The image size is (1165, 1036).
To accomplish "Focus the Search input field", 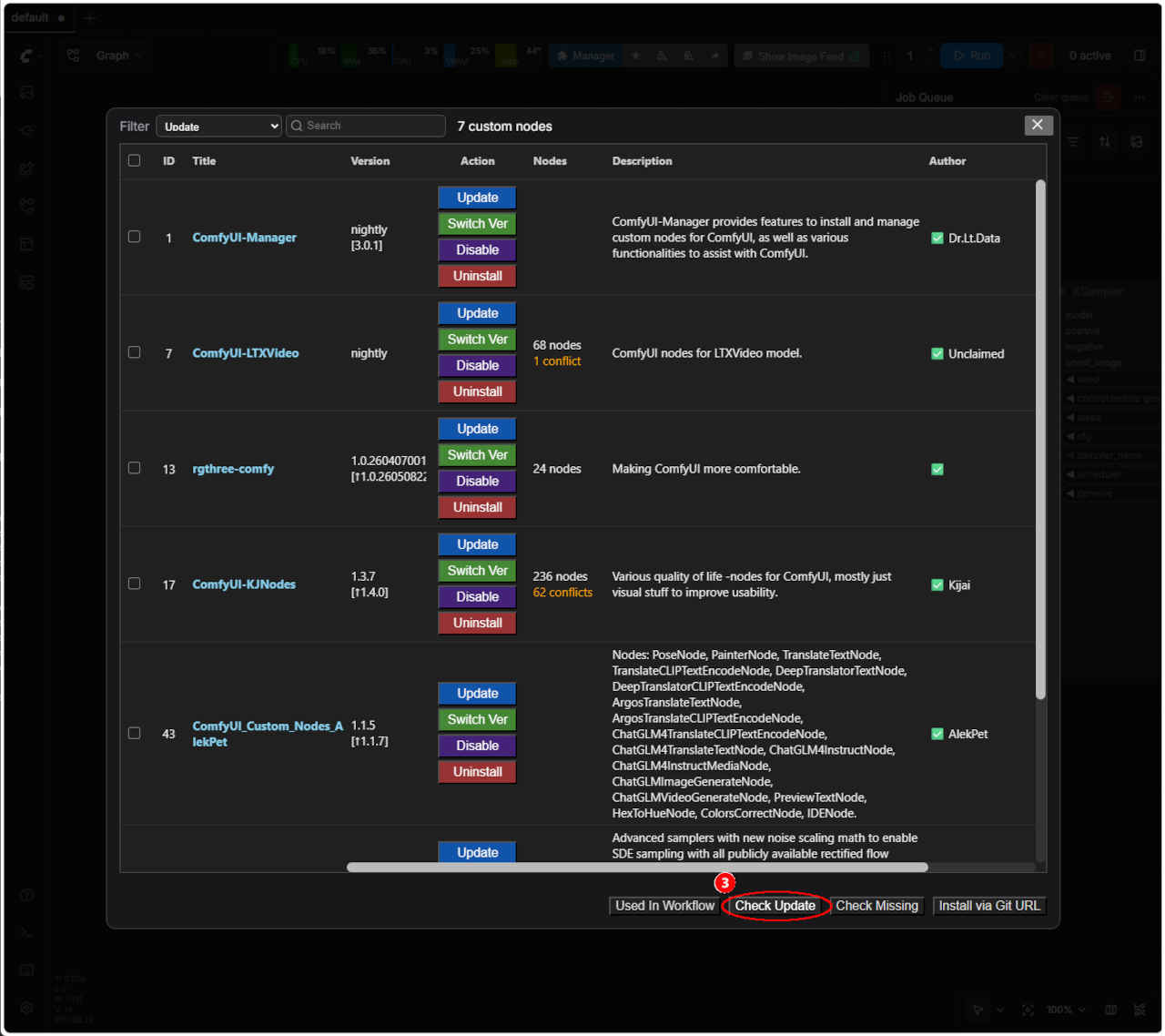I will pos(366,126).
